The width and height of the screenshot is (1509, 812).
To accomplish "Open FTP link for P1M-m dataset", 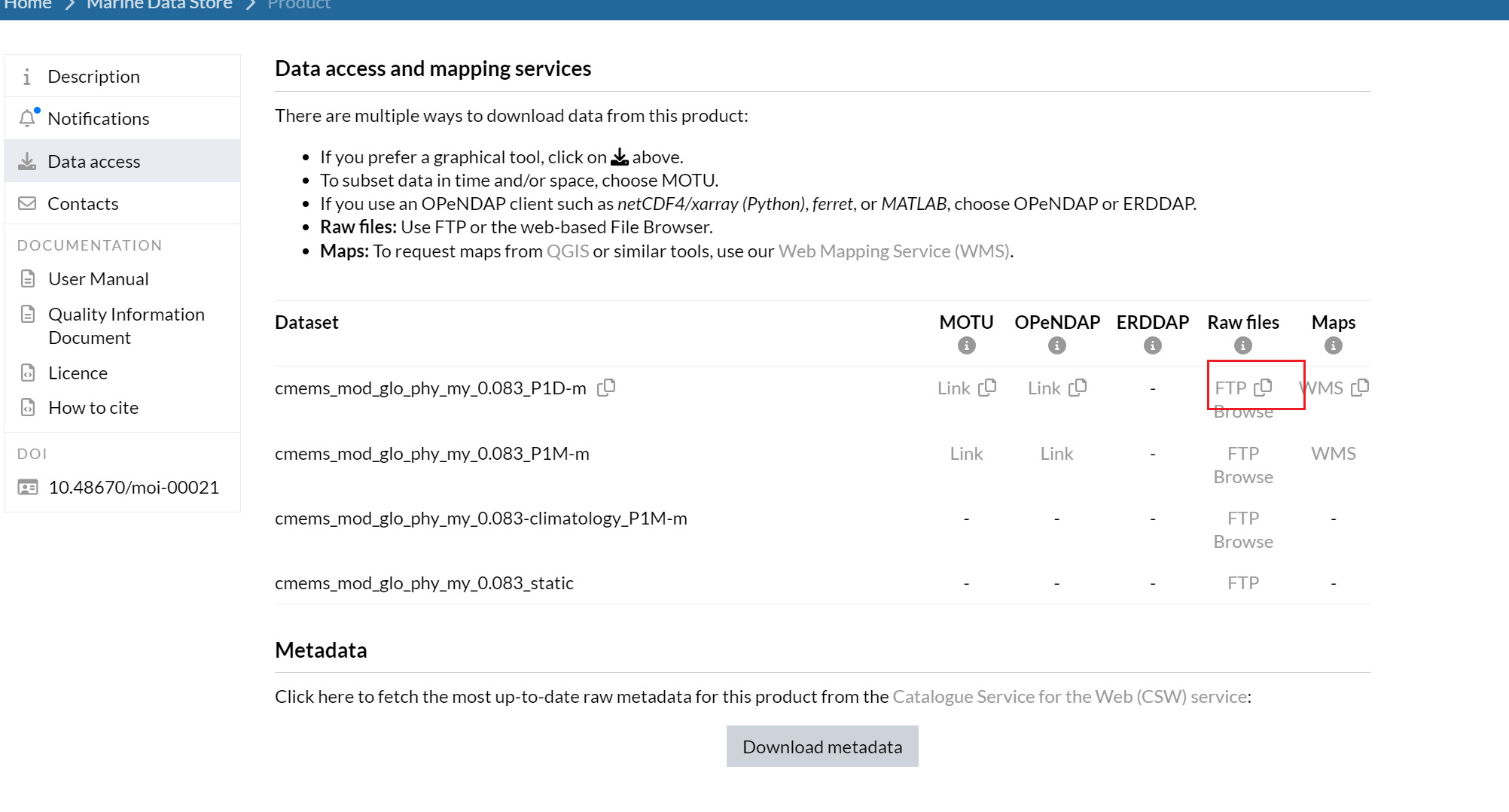I will click(x=1243, y=454).
